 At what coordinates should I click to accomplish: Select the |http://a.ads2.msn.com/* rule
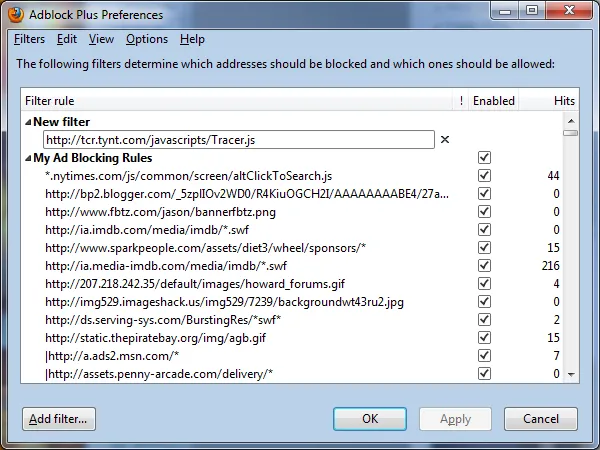[112, 356]
